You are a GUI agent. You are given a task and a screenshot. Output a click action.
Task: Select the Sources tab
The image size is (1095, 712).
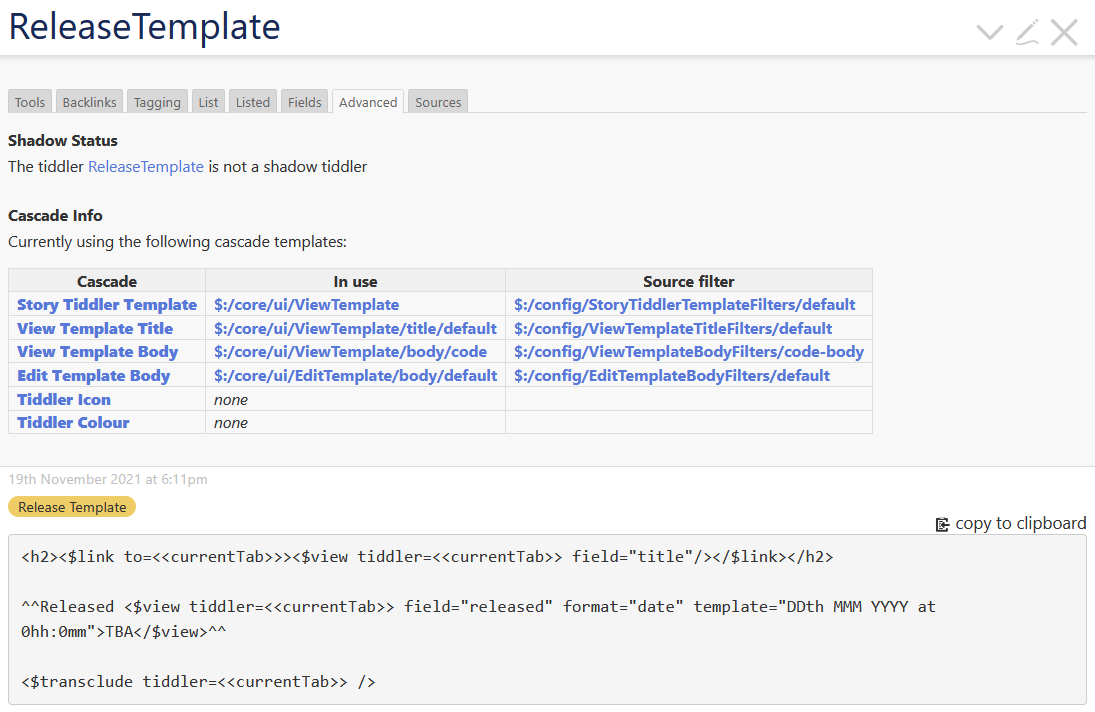438,102
